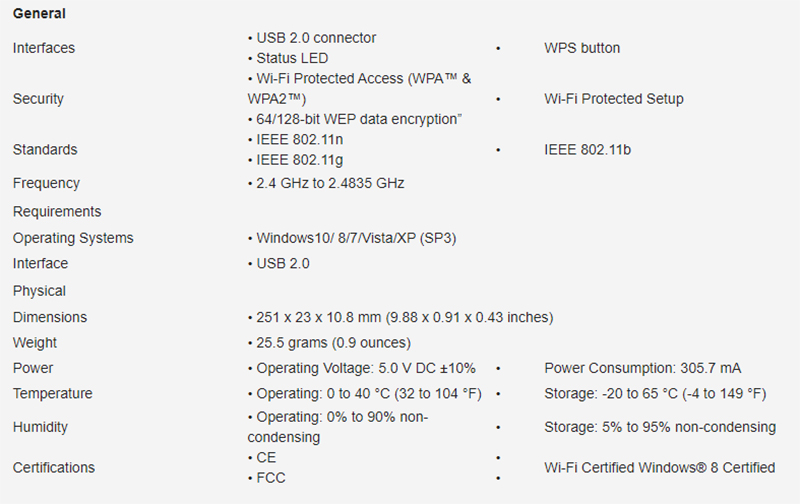800x504 pixels.
Task: Click the Physical subheading
Action: (39, 291)
